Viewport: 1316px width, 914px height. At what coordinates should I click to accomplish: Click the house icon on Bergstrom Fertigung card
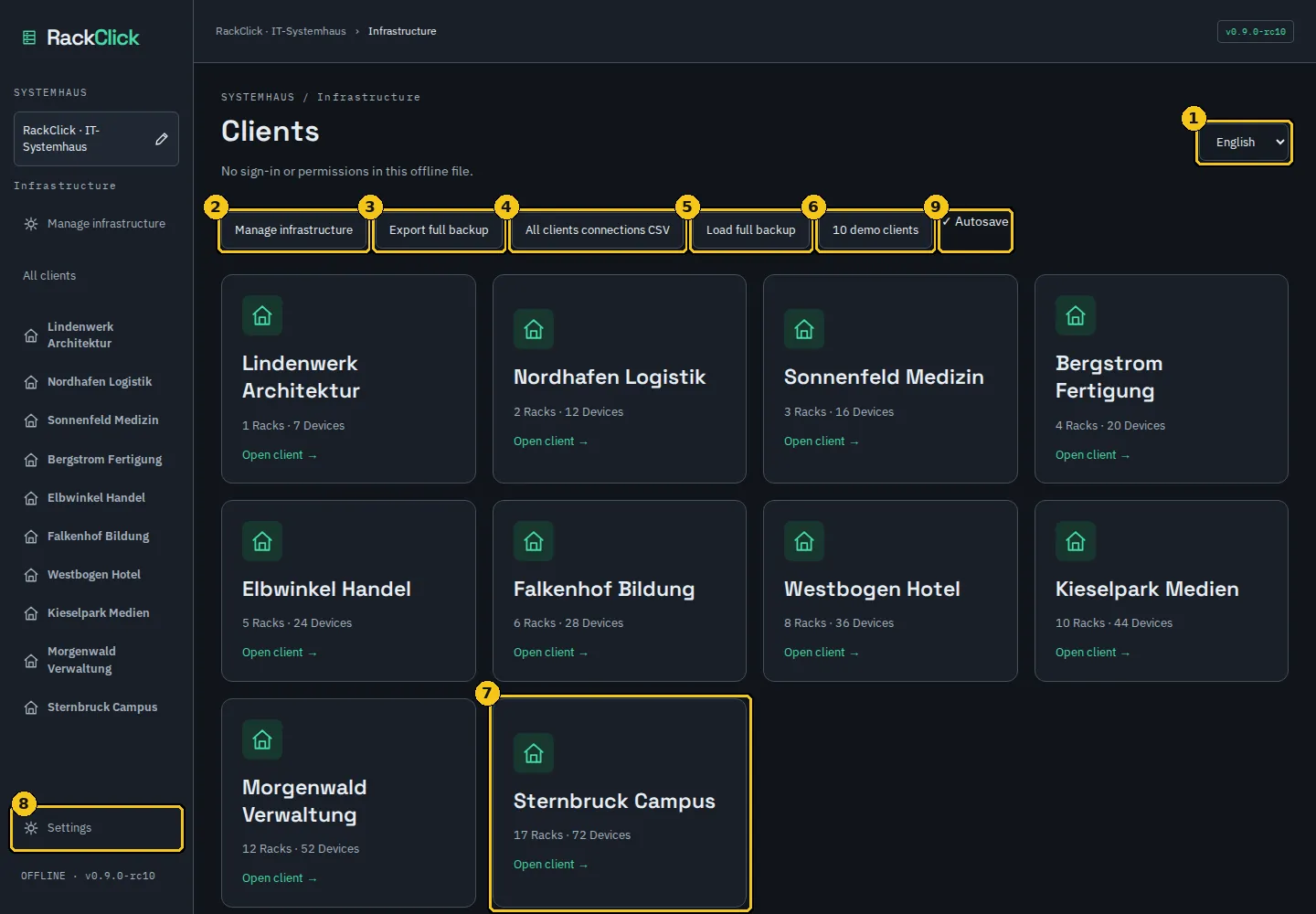pyautogui.click(x=1076, y=316)
